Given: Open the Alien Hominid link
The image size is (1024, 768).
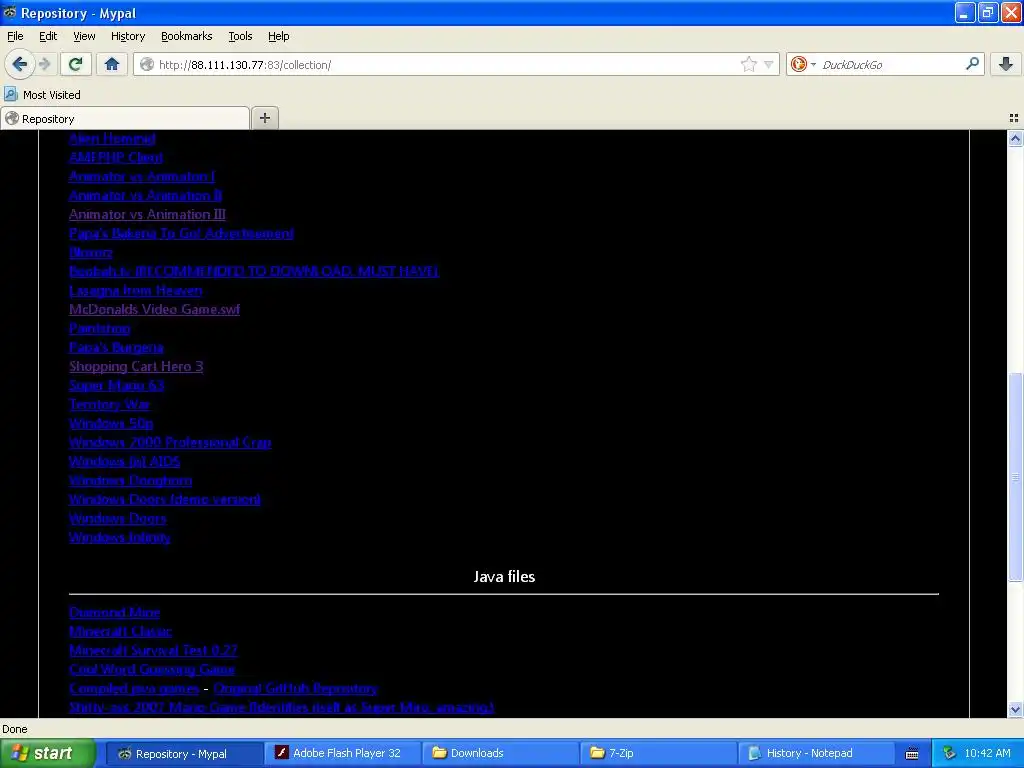Looking at the screenshot, I should [112, 138].
